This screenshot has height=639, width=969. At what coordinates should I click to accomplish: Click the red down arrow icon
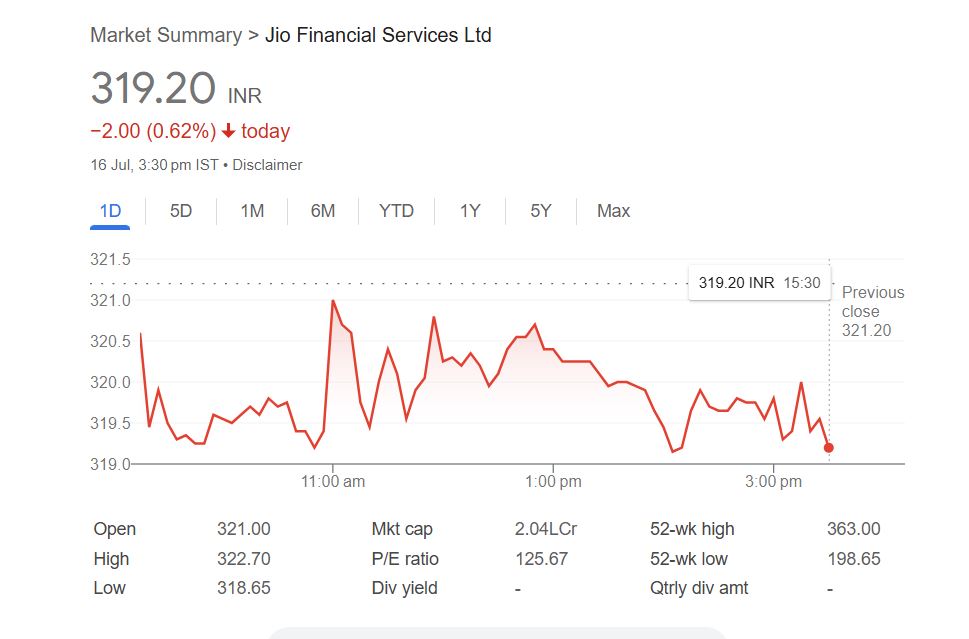228,131
